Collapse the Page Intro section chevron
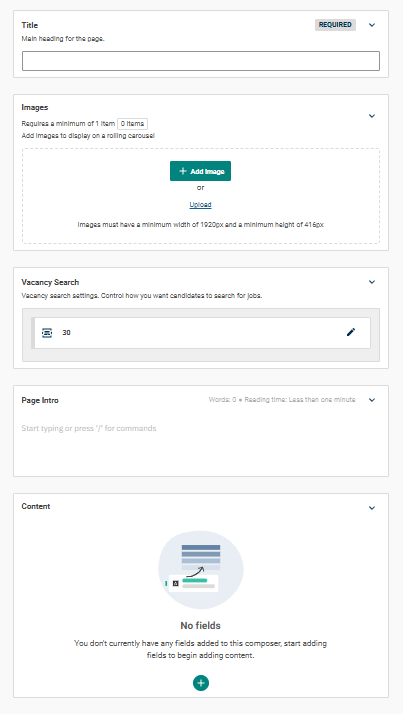The height and width of the screenshot is (714, 403). pos(372,400)
